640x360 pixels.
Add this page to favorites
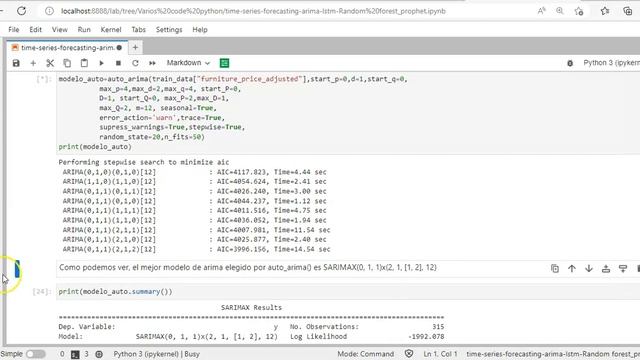click(x=579, y=11)
